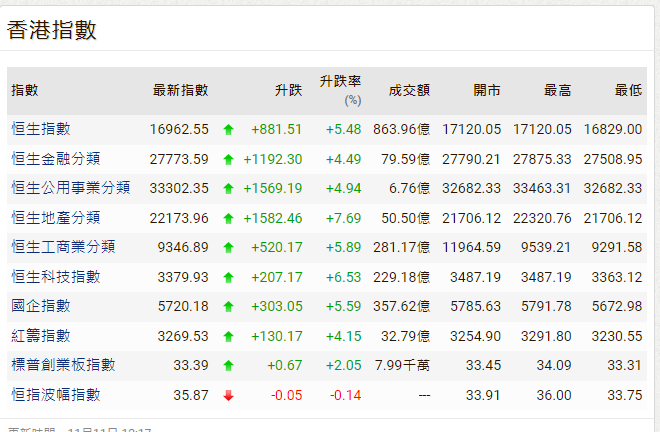Screen dimensions: 660x432
Task: Open the 標普創業板指數 link
Action: tap(63, 365)
